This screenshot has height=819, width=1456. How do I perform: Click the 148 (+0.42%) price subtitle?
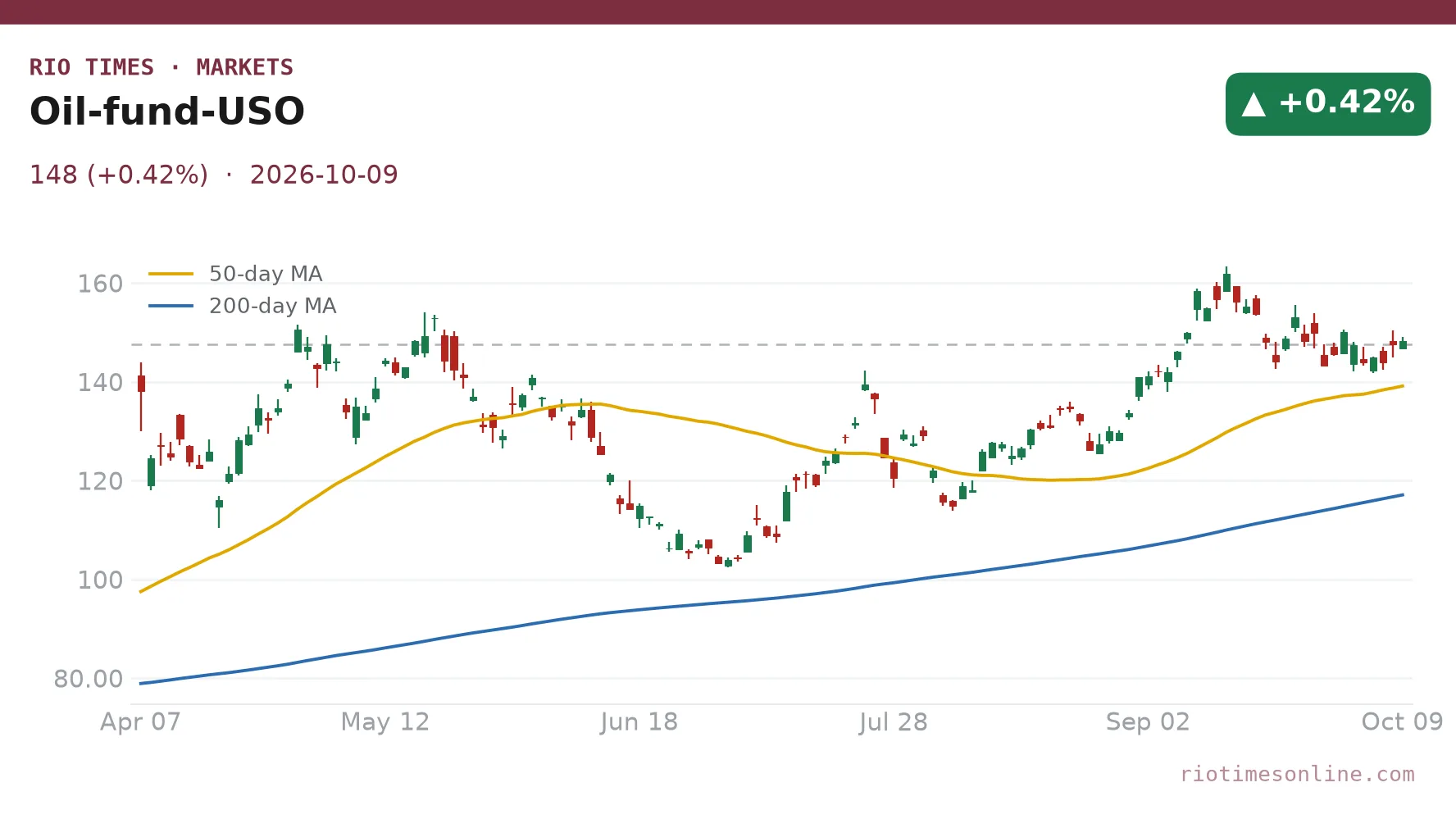[x=119, y=175]
